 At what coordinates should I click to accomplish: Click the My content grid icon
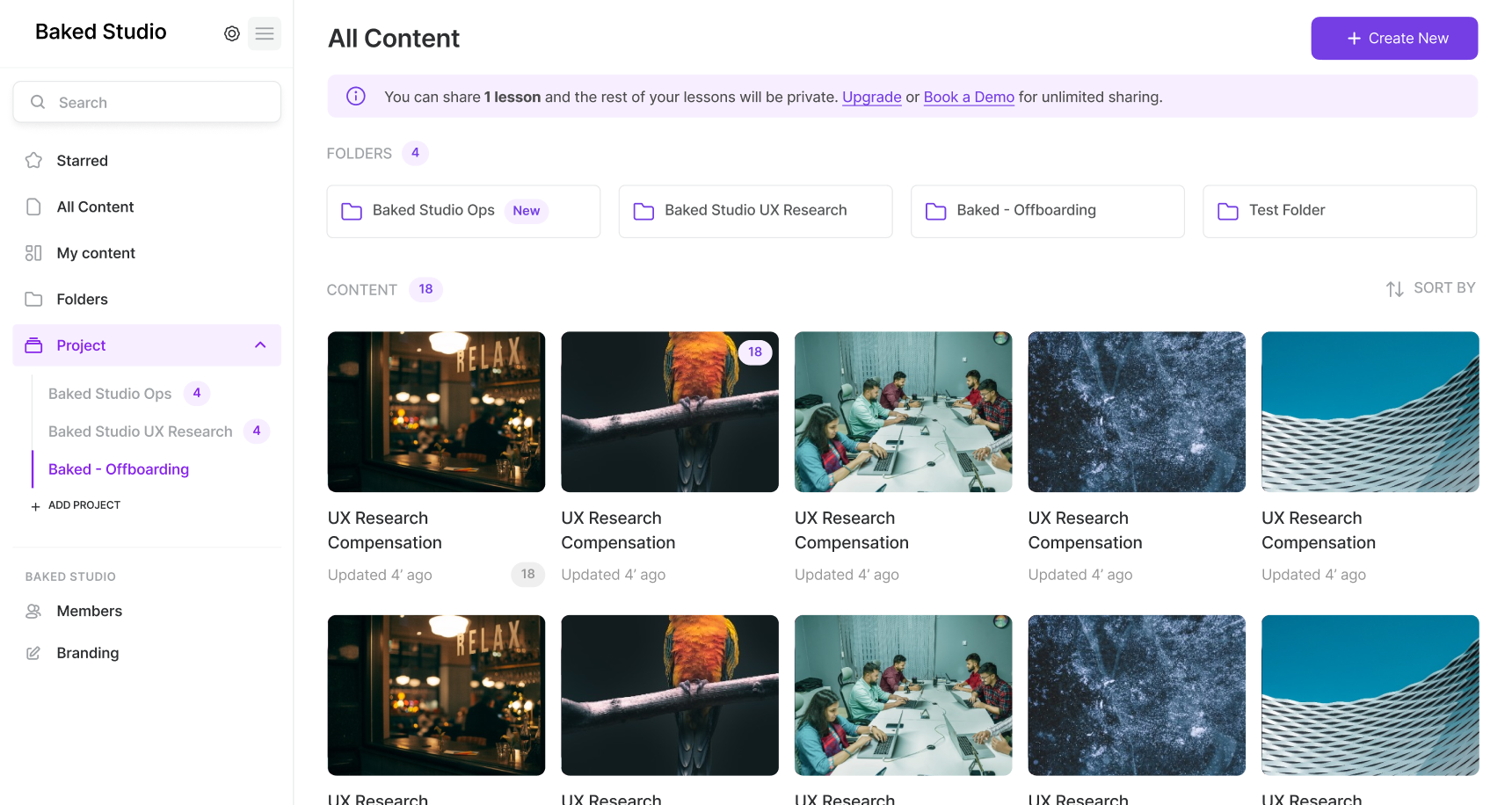click(33, 252)
